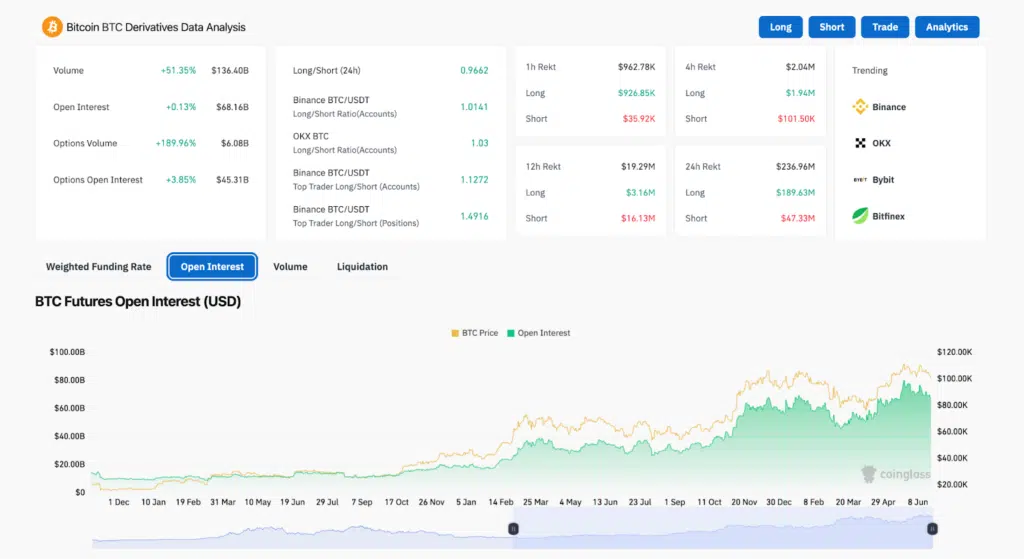Open the Volume chart tab
Screen dimensions: 1024x559
point(290,267)
